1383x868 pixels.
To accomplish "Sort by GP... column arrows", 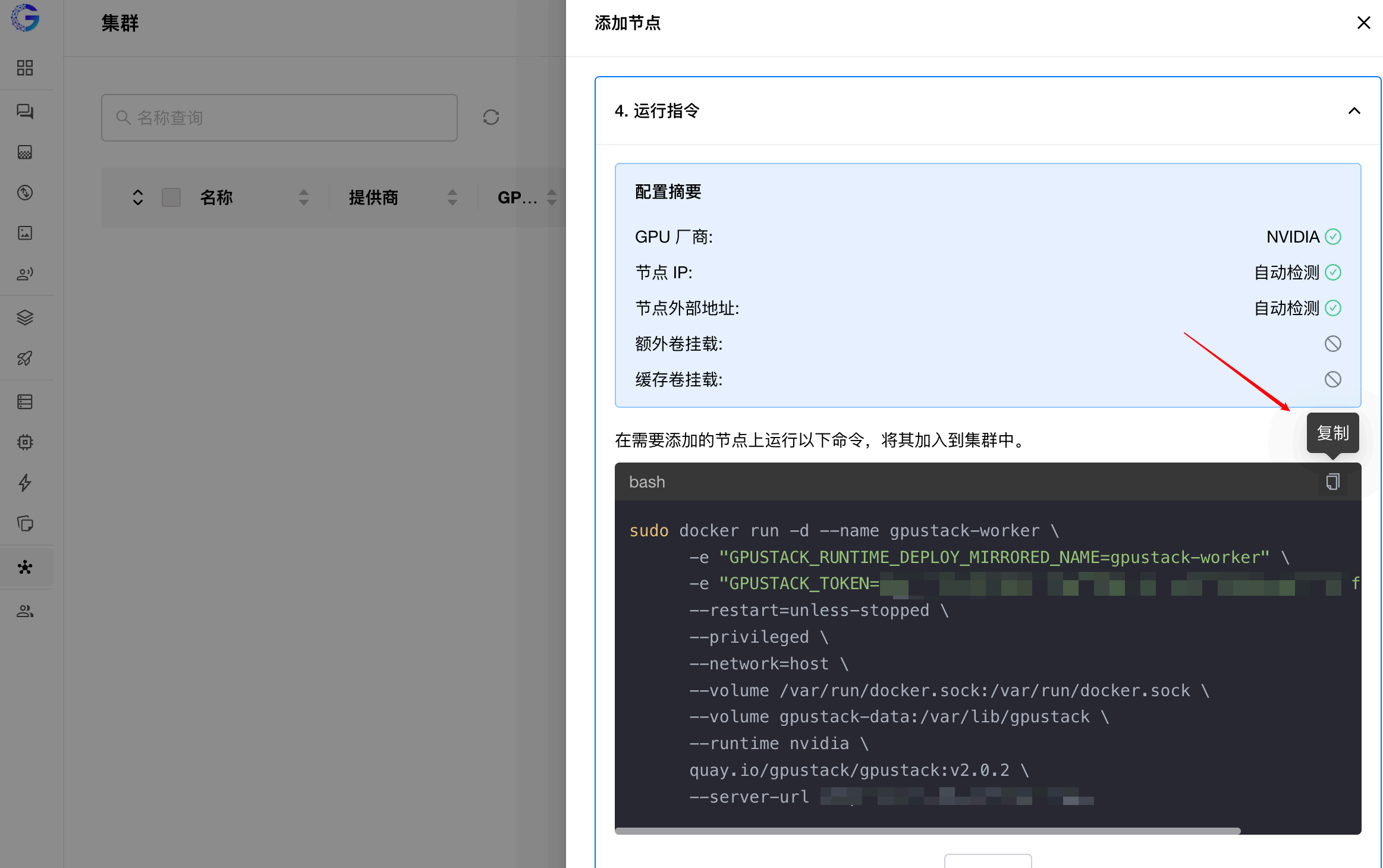I will tap(552, 197).
